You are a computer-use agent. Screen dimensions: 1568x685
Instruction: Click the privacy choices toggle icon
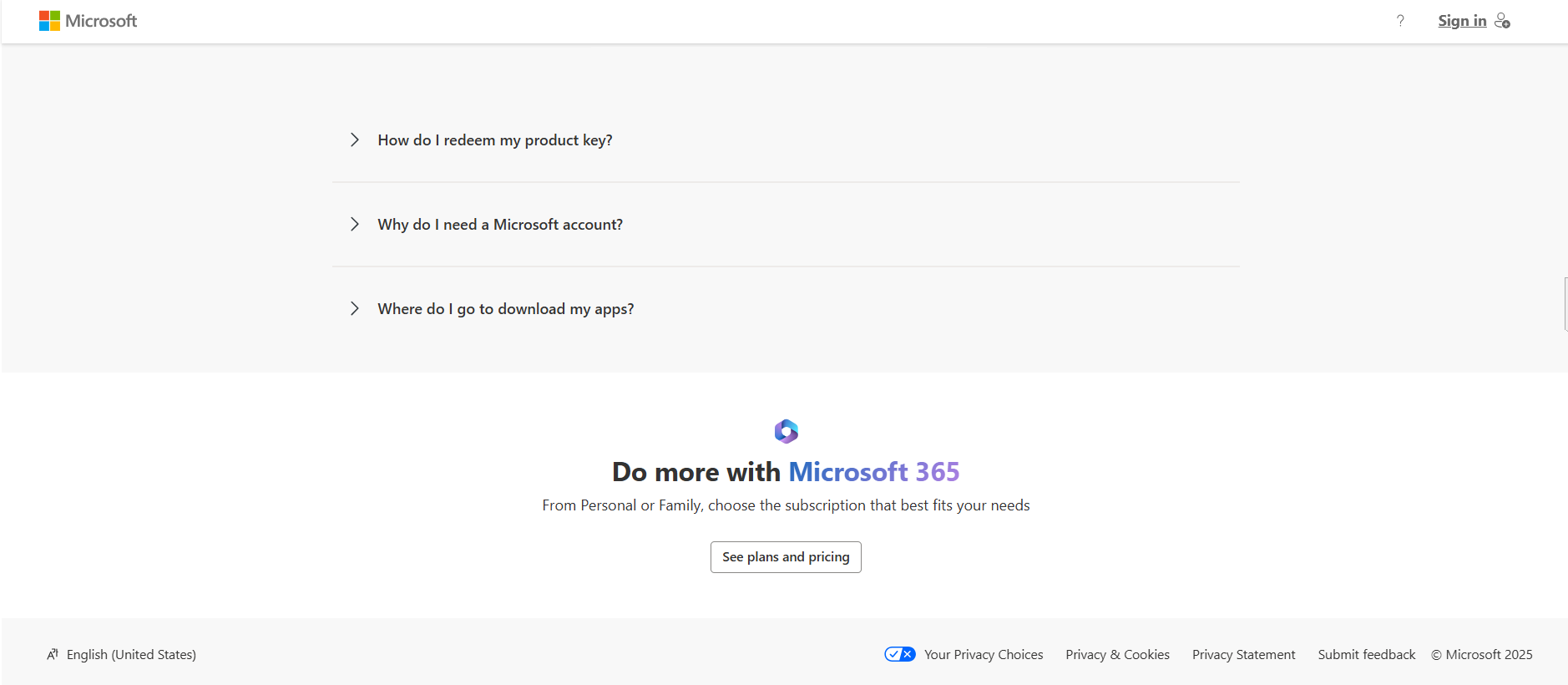tap(900, 654)
